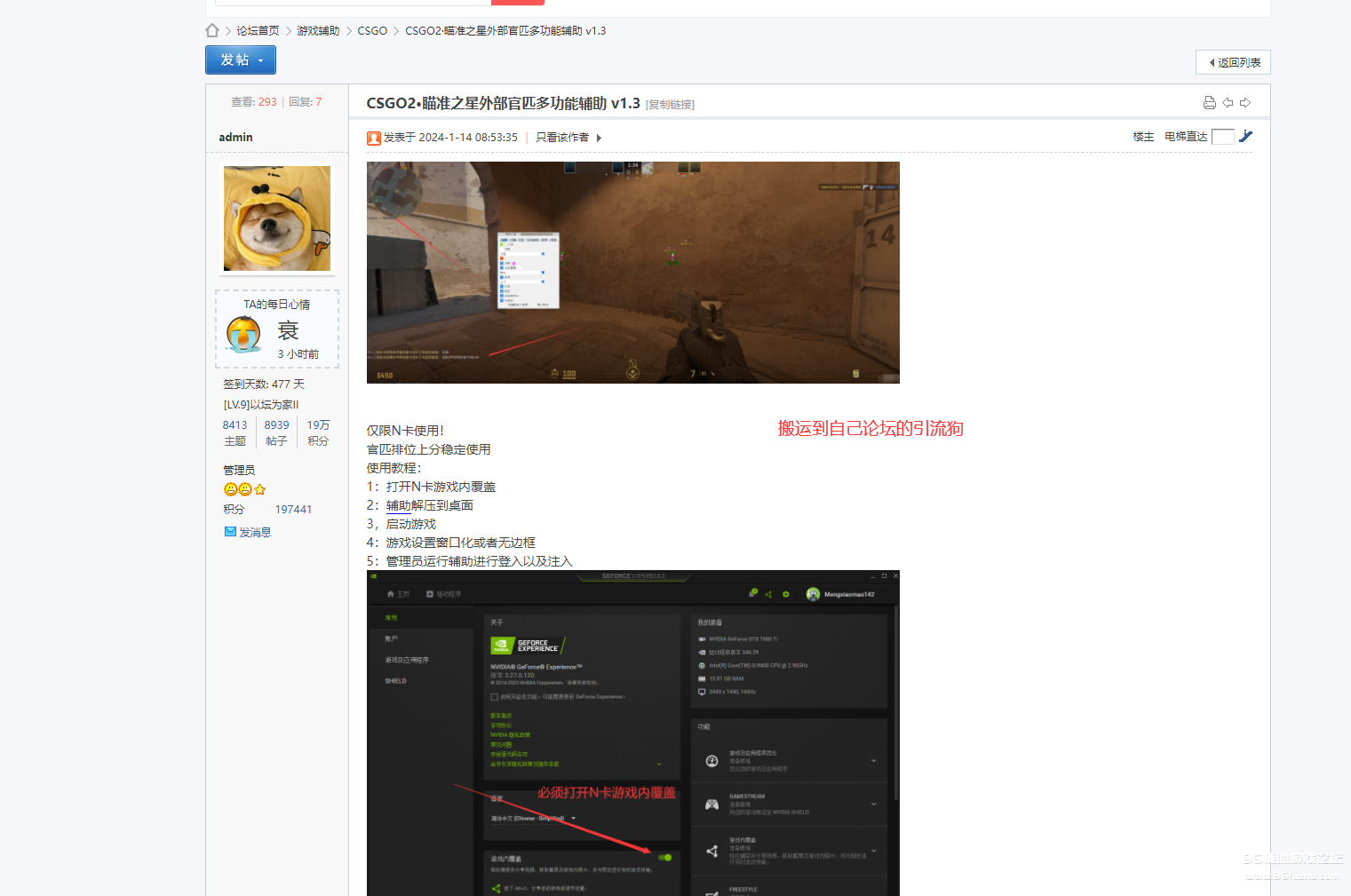Open the Chinese Simplified language dropdown
The height and width of the screenshot is (896, 1351).
[x=573, y=819]
